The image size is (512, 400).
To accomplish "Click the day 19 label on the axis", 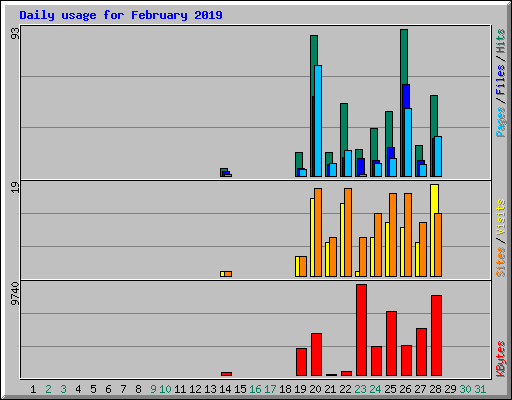I will tap(300, 389).
